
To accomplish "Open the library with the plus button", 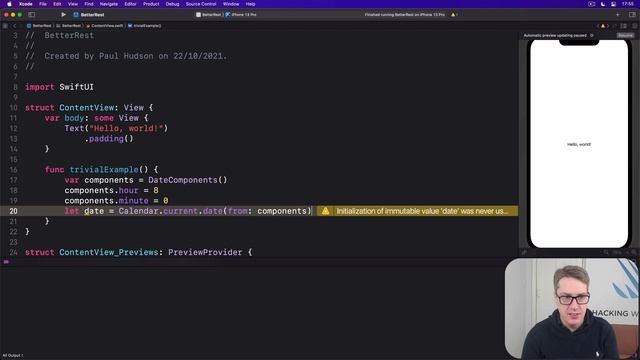I will pos(618,15).
